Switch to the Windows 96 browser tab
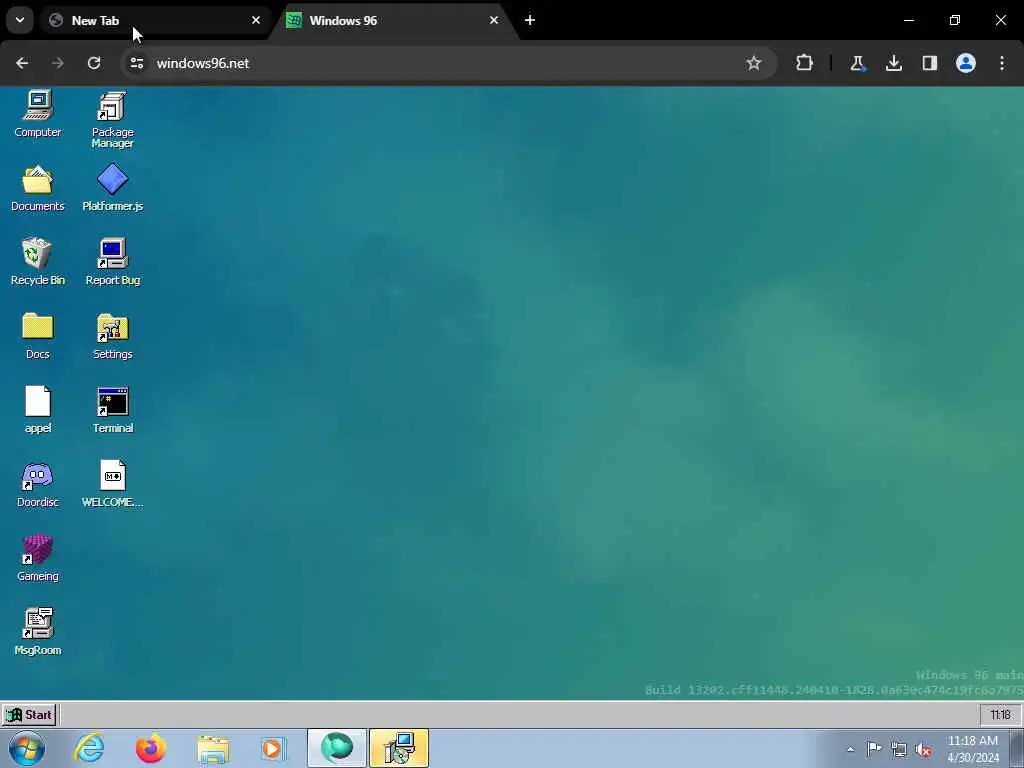The width and height of the screenshot is (1024, 768). point(395,21)
